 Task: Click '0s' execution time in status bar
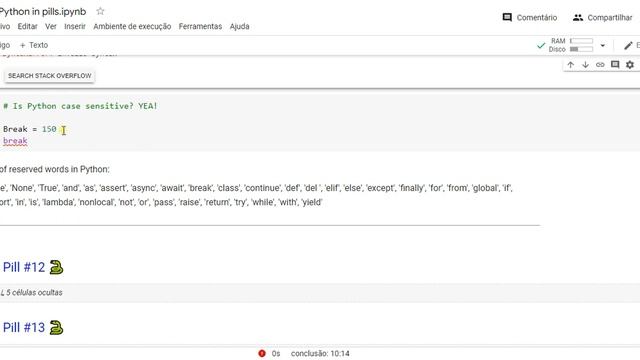(x=276, y=353)
